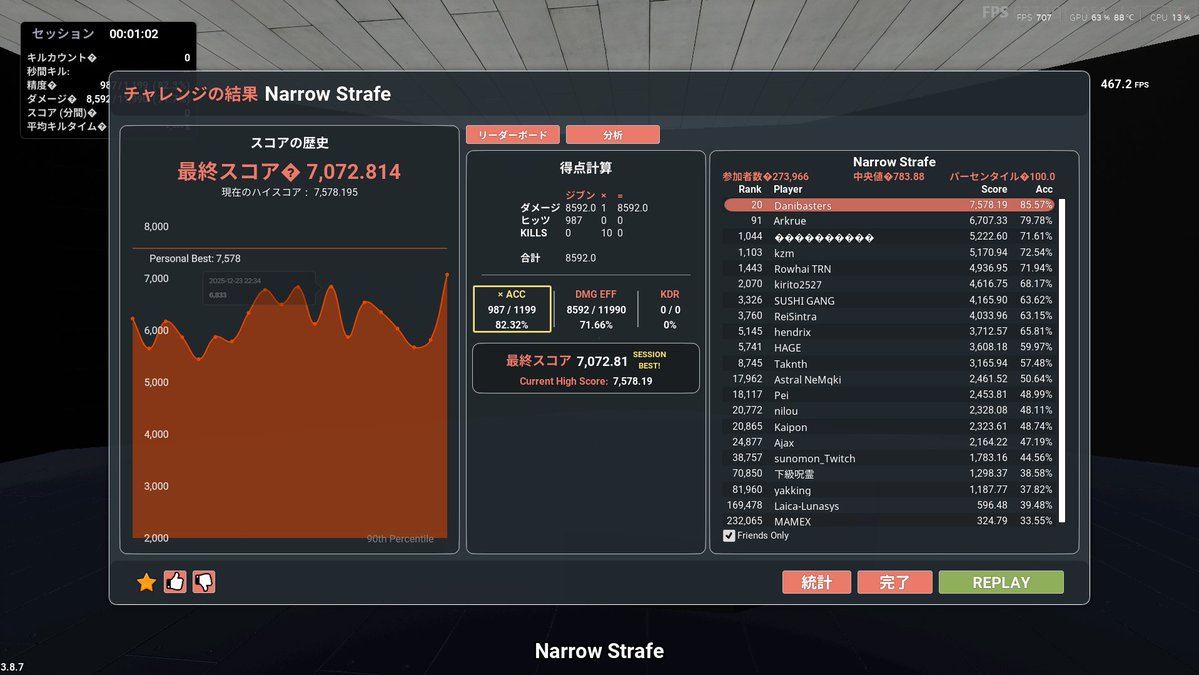Image resolution: width=1199 pixels, height=675 pixels.
Task: Click the green REPLAY button
Action: point(1001,583)
